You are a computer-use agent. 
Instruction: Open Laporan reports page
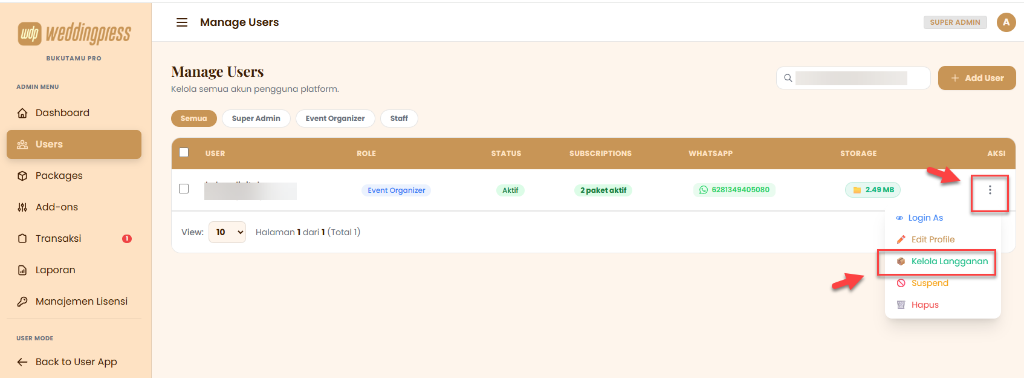74,270
